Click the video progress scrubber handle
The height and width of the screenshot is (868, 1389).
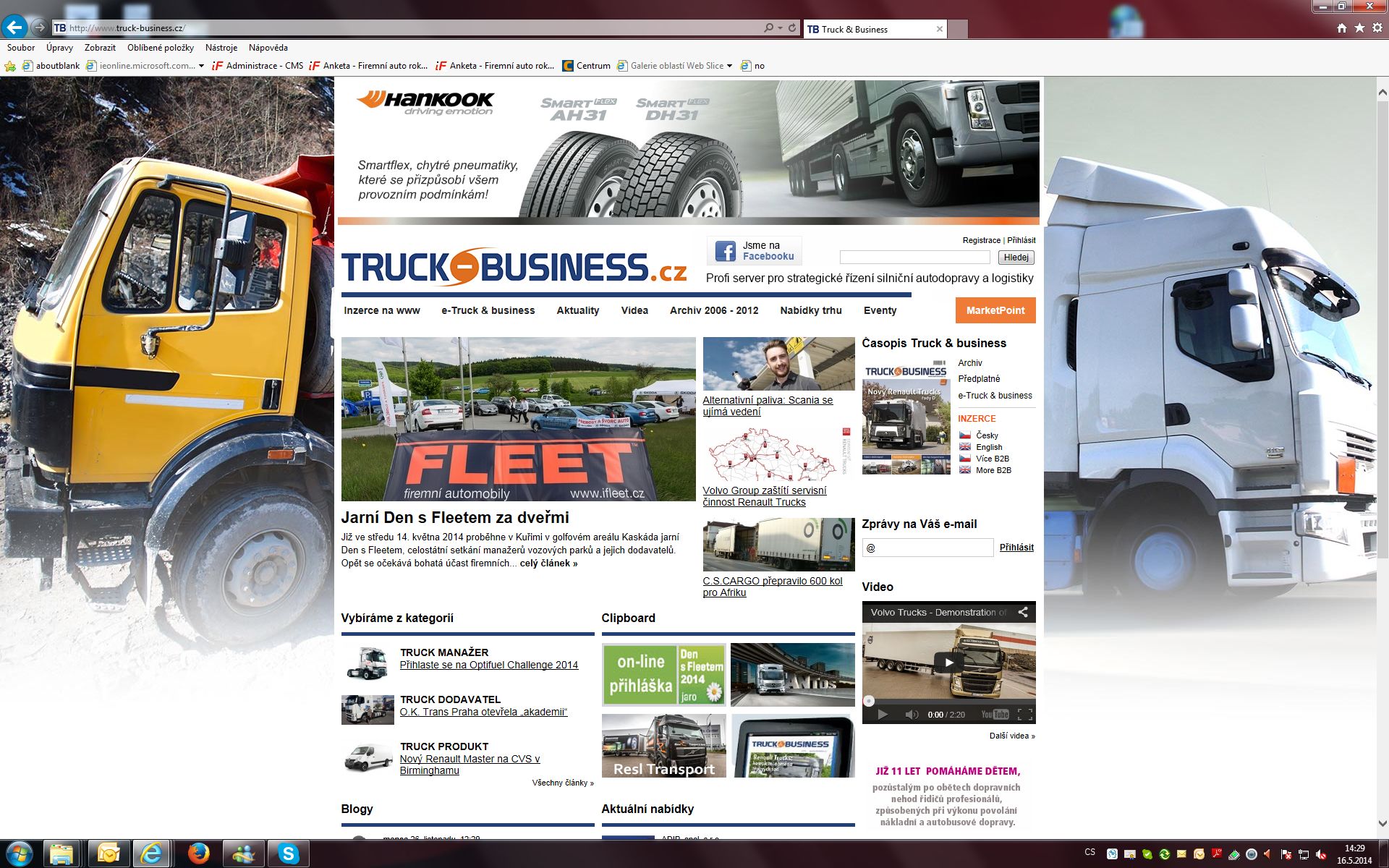(869, 701)
